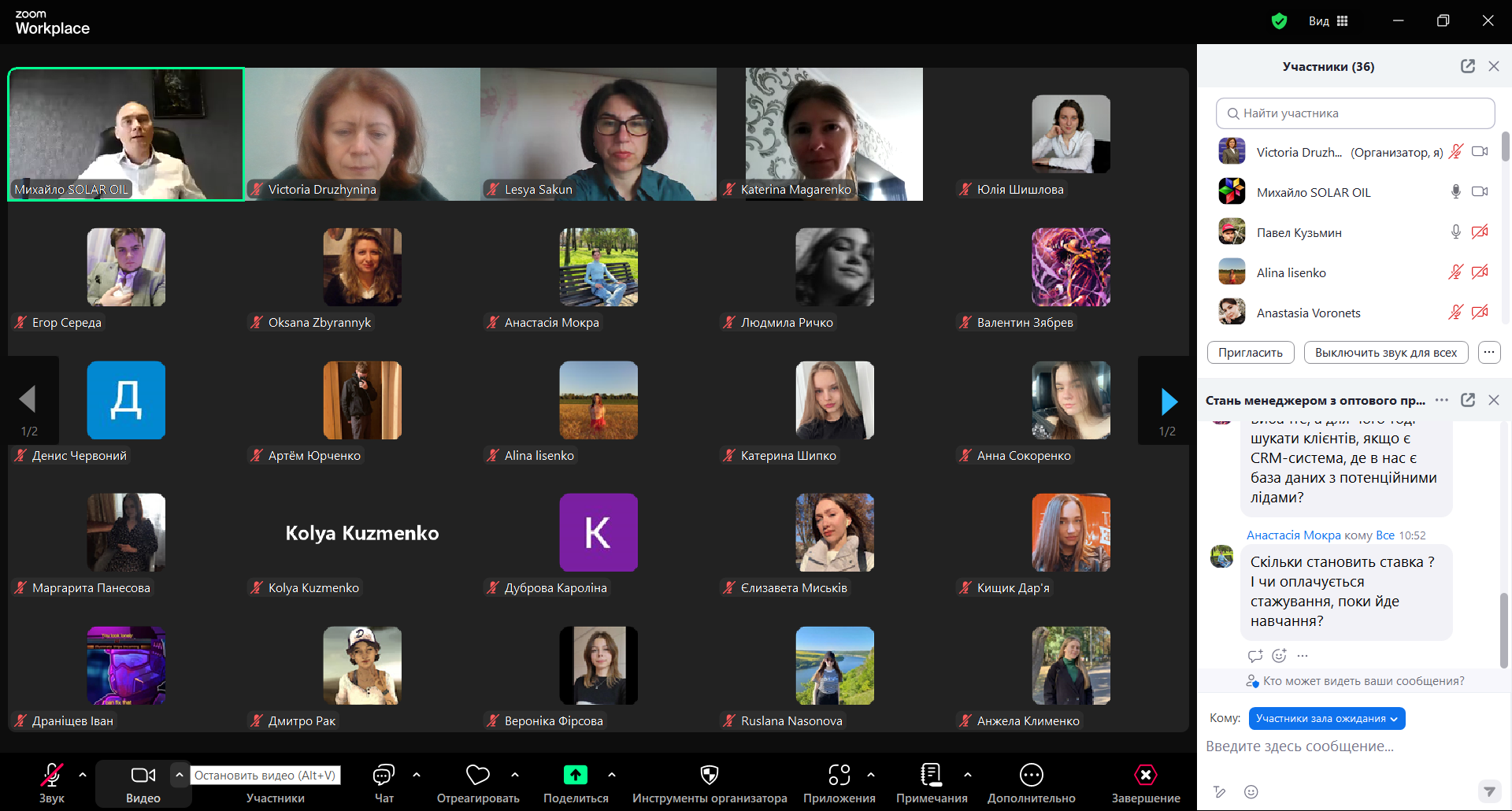Open the Чат chat icon
The height and width of the screenshot is (811, 1512).
tap(384, 776)
